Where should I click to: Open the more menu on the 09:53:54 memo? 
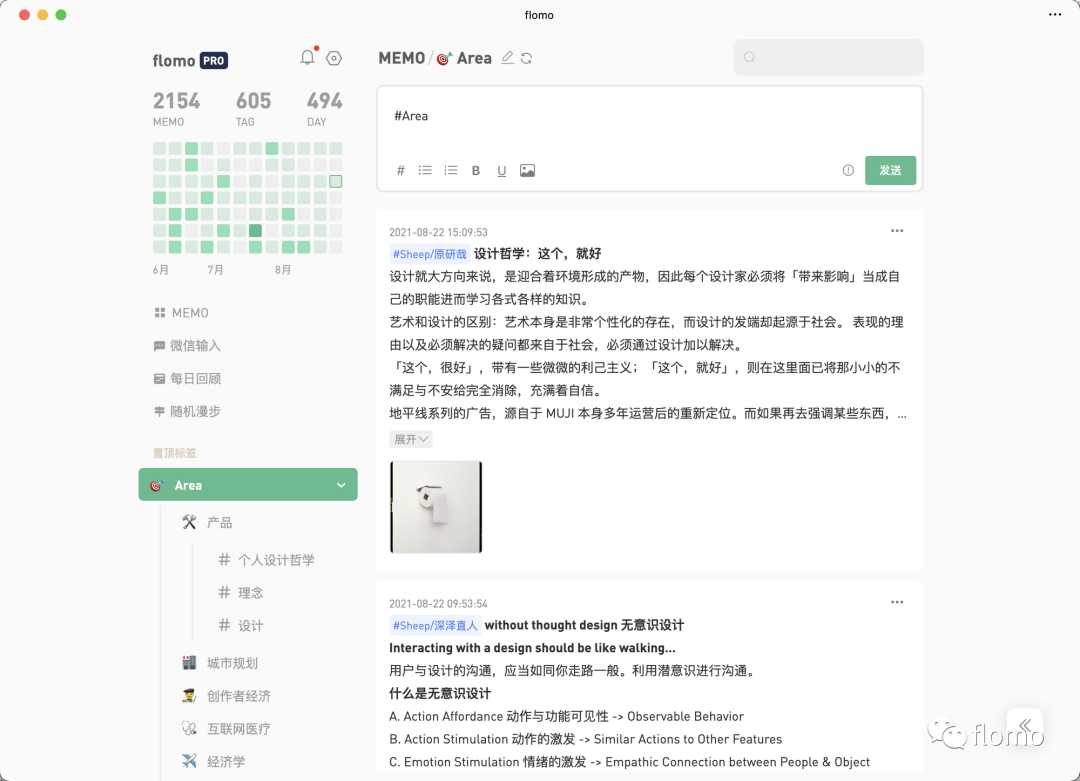click(897, 602)
